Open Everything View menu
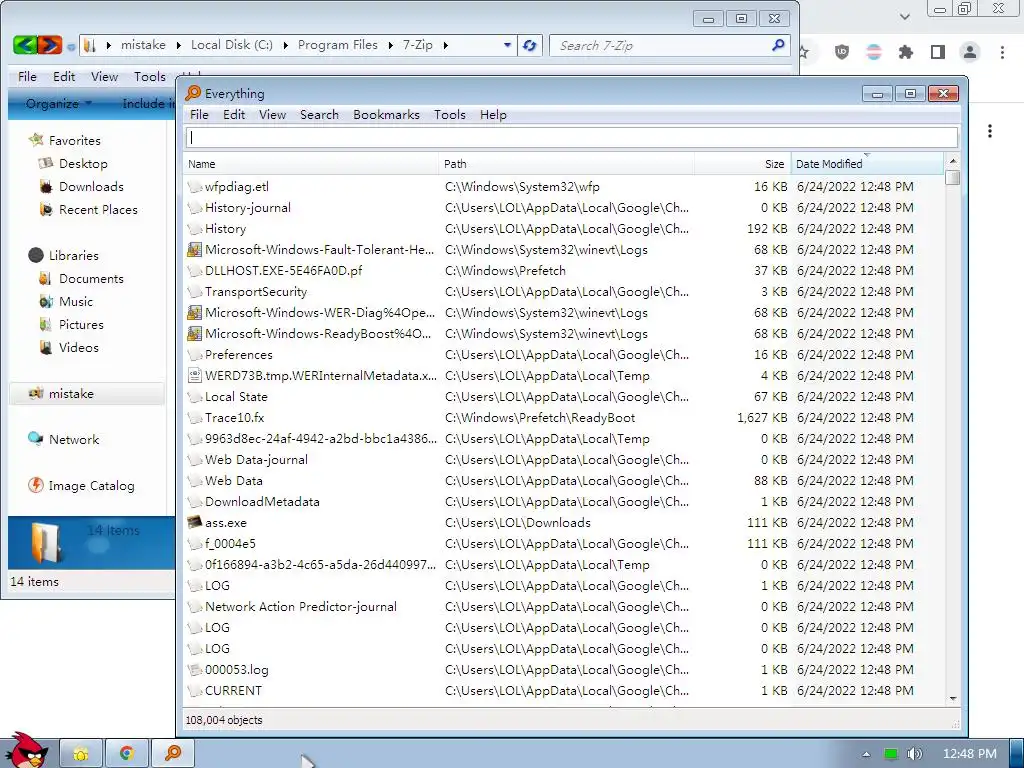The width and height of the screenshot is (1024, 768). click(x=272, y=114)
